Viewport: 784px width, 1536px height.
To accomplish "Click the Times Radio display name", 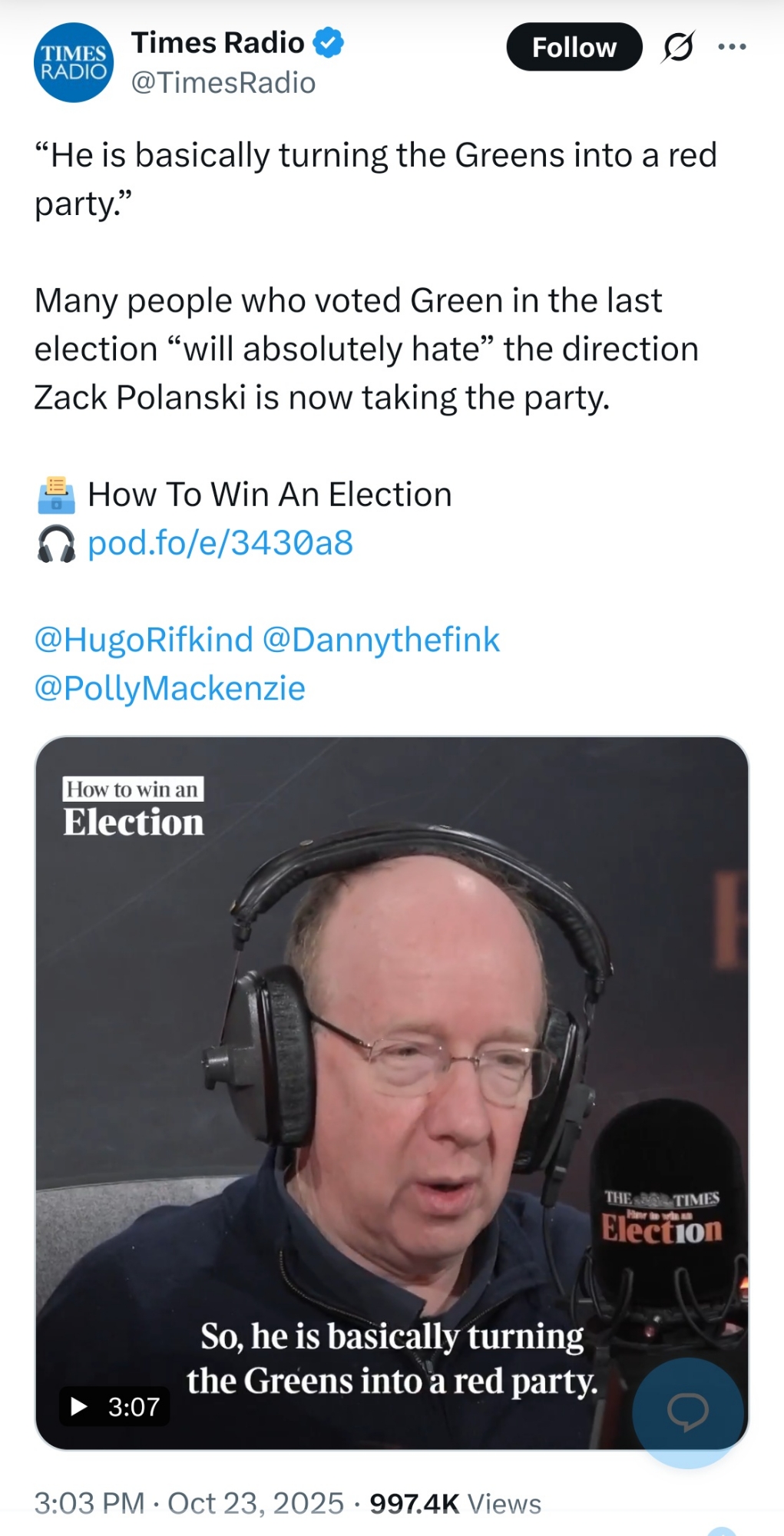I will (x=218, y=43).
